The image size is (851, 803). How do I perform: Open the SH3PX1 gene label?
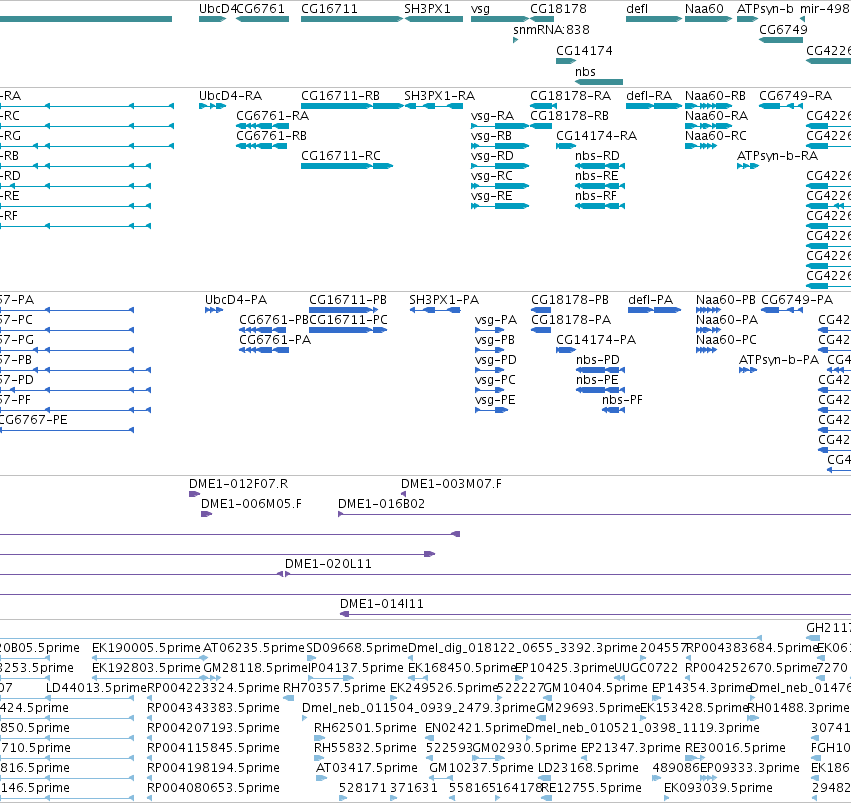(x=427, y=9)
